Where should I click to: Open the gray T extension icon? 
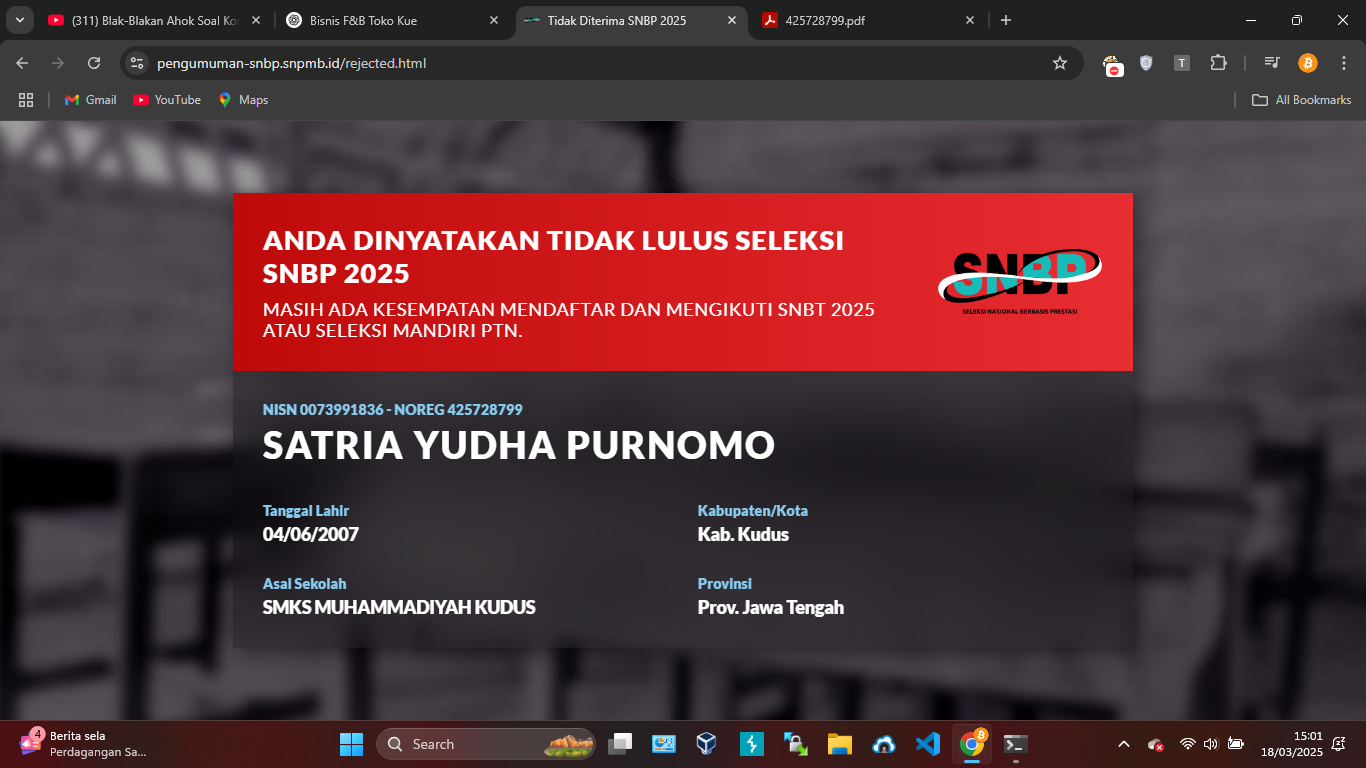pos(1182,63)
